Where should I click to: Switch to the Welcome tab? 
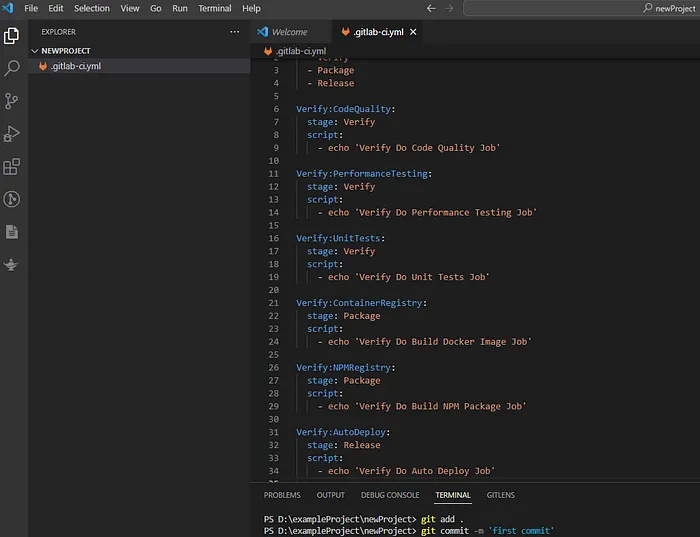(x=289, y=32)
